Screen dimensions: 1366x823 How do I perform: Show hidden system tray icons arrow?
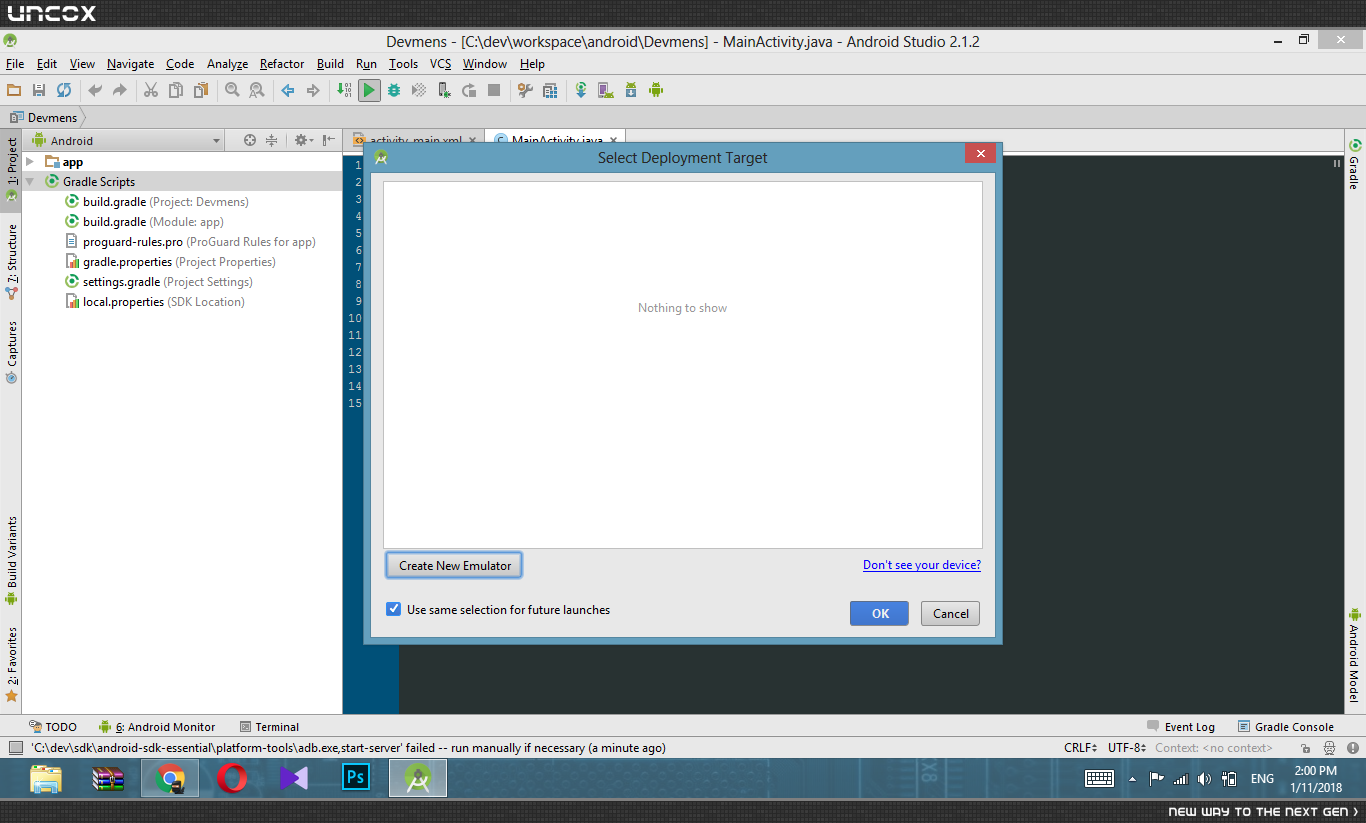click(x=1132, y=779)
